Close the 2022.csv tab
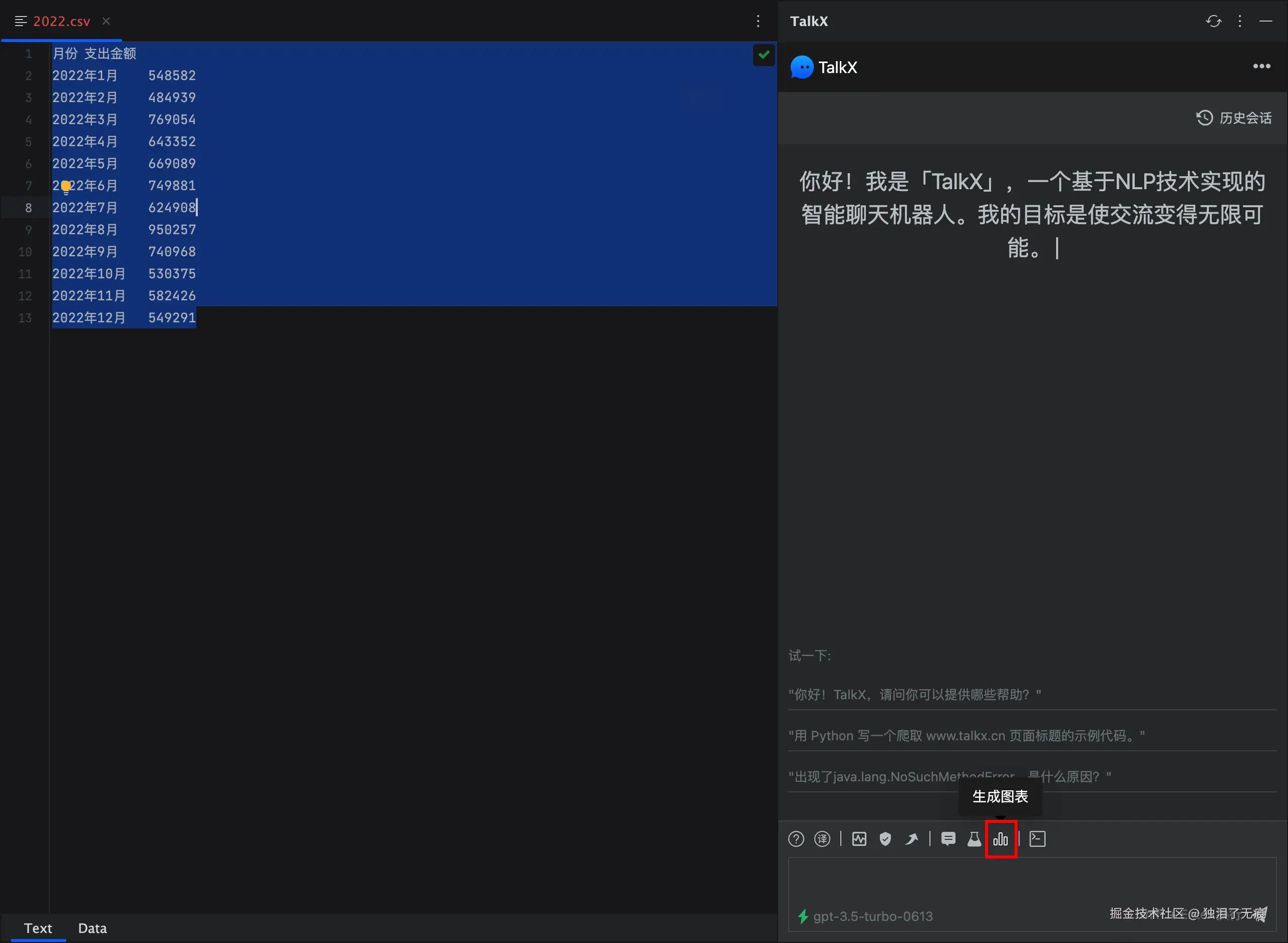1288x943 pixels. [106, 21]
